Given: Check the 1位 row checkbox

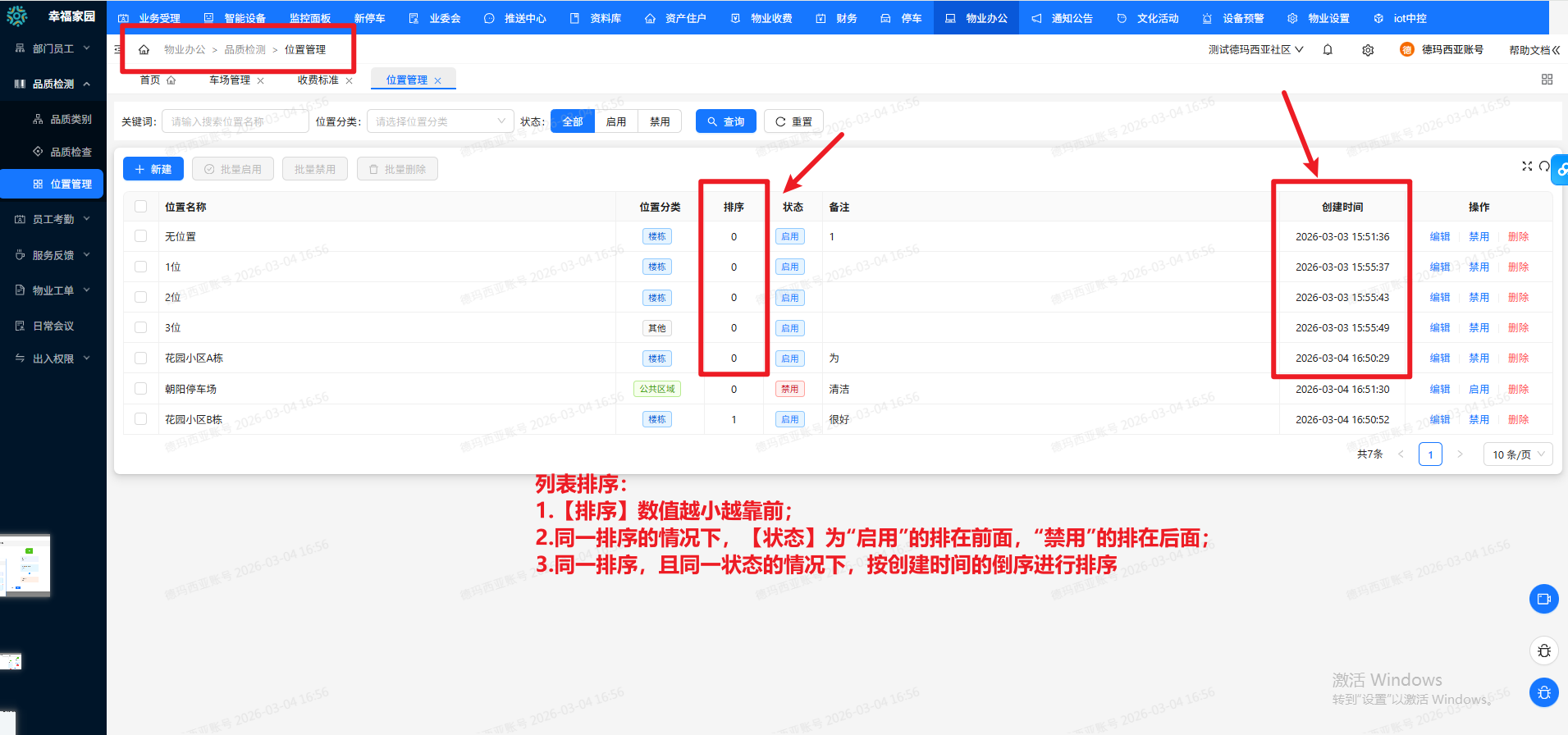Looking at the screenshot, I should 141,267.
